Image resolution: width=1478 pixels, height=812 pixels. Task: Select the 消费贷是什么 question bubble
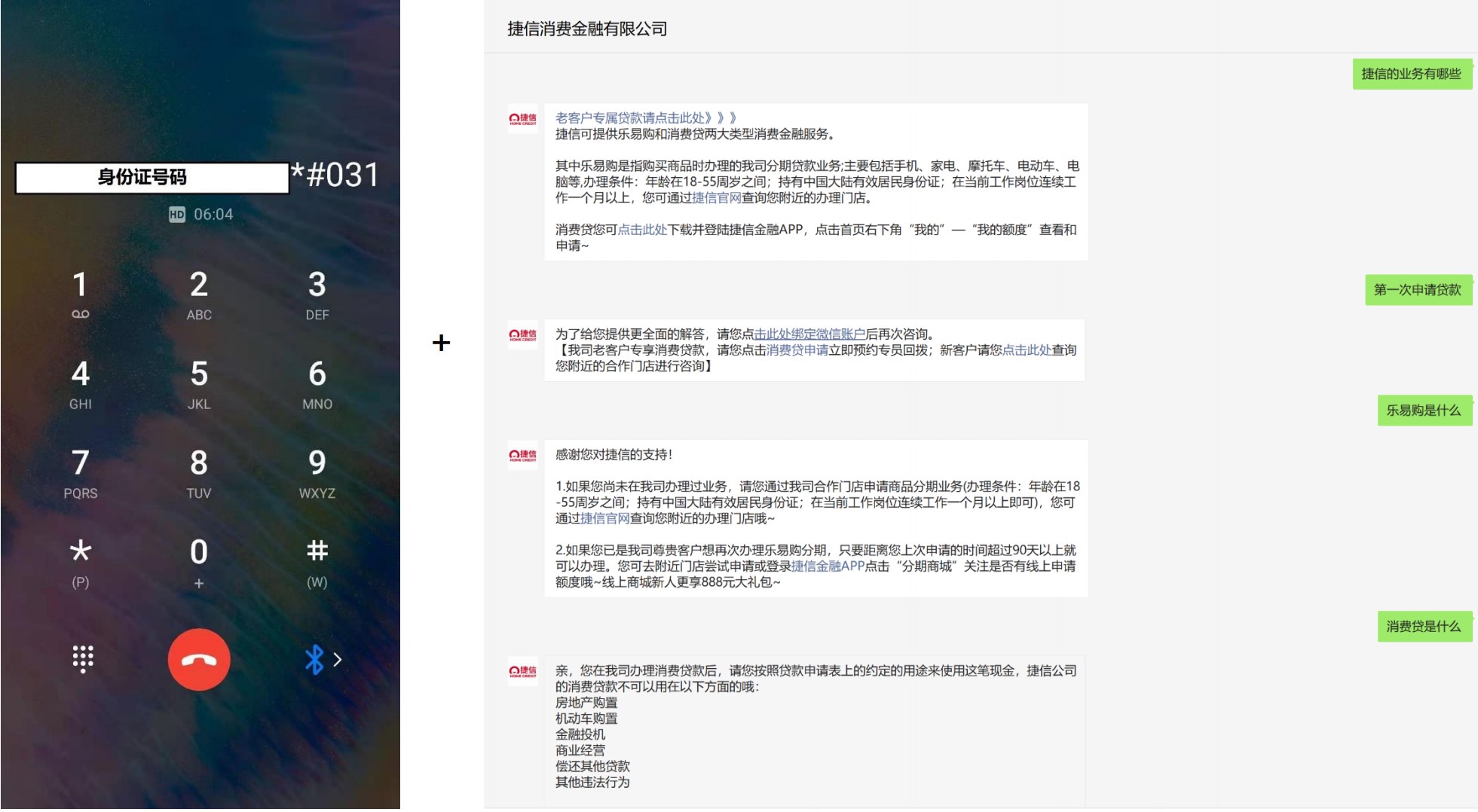[x=1423, y=626]
